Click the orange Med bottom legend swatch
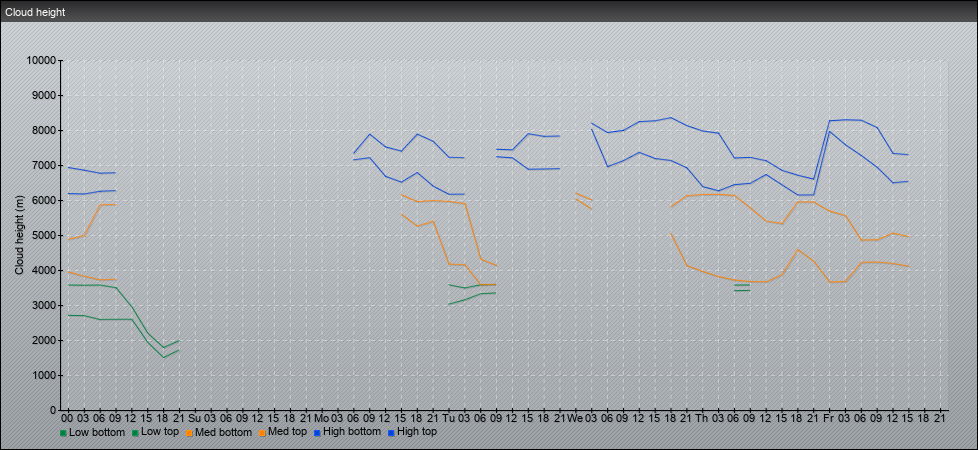978x450 pixels. [189, 433]
